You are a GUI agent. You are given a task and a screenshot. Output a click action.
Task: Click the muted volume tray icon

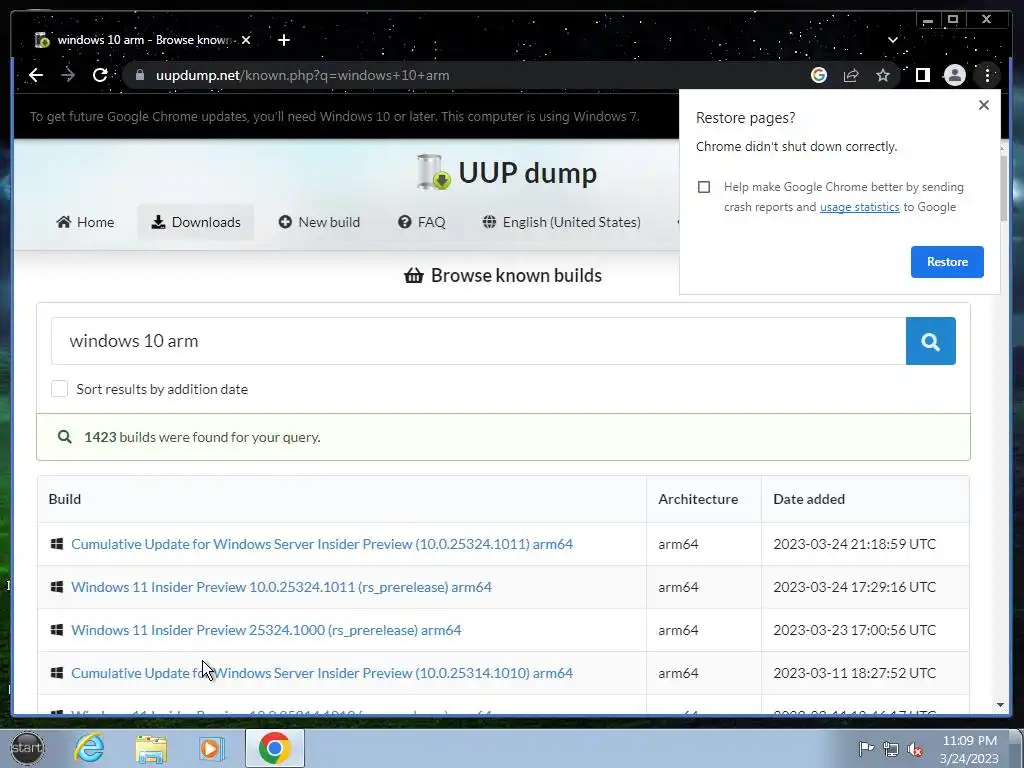click(916, 749)
